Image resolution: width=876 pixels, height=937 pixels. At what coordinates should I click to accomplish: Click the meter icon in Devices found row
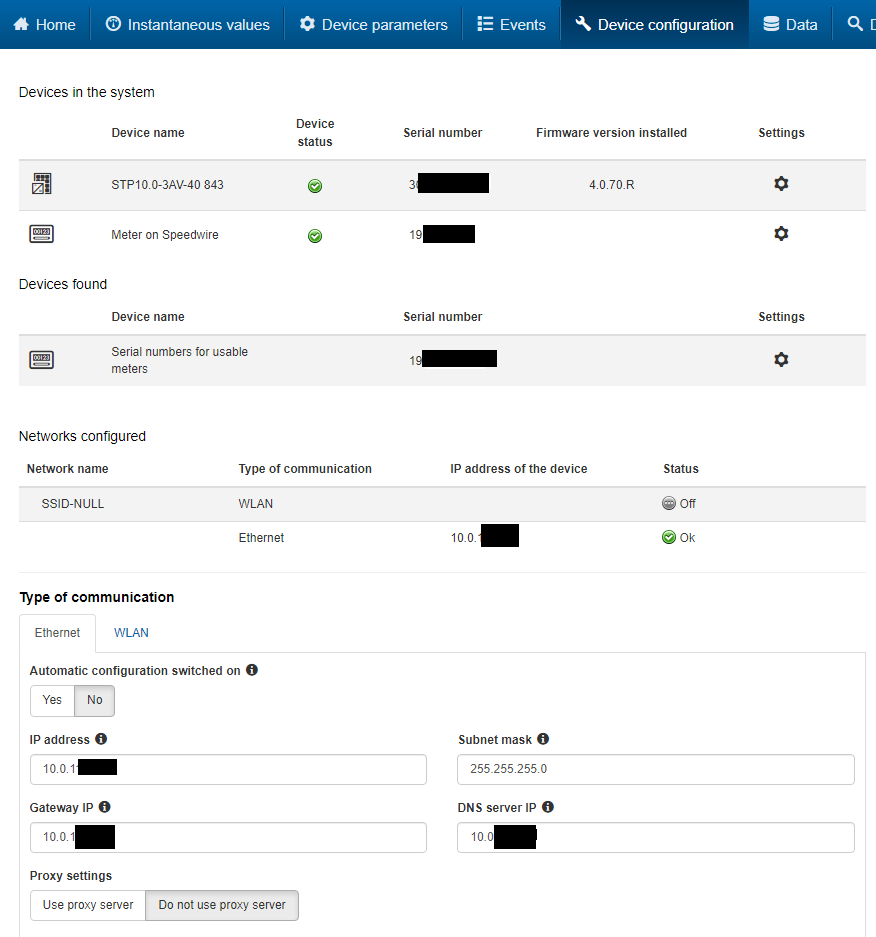pos(41,359)
